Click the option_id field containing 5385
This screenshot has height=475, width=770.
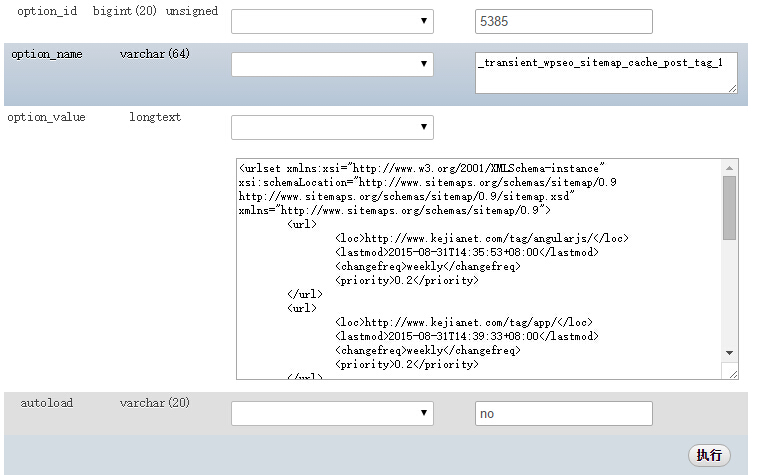pos(563,22)
